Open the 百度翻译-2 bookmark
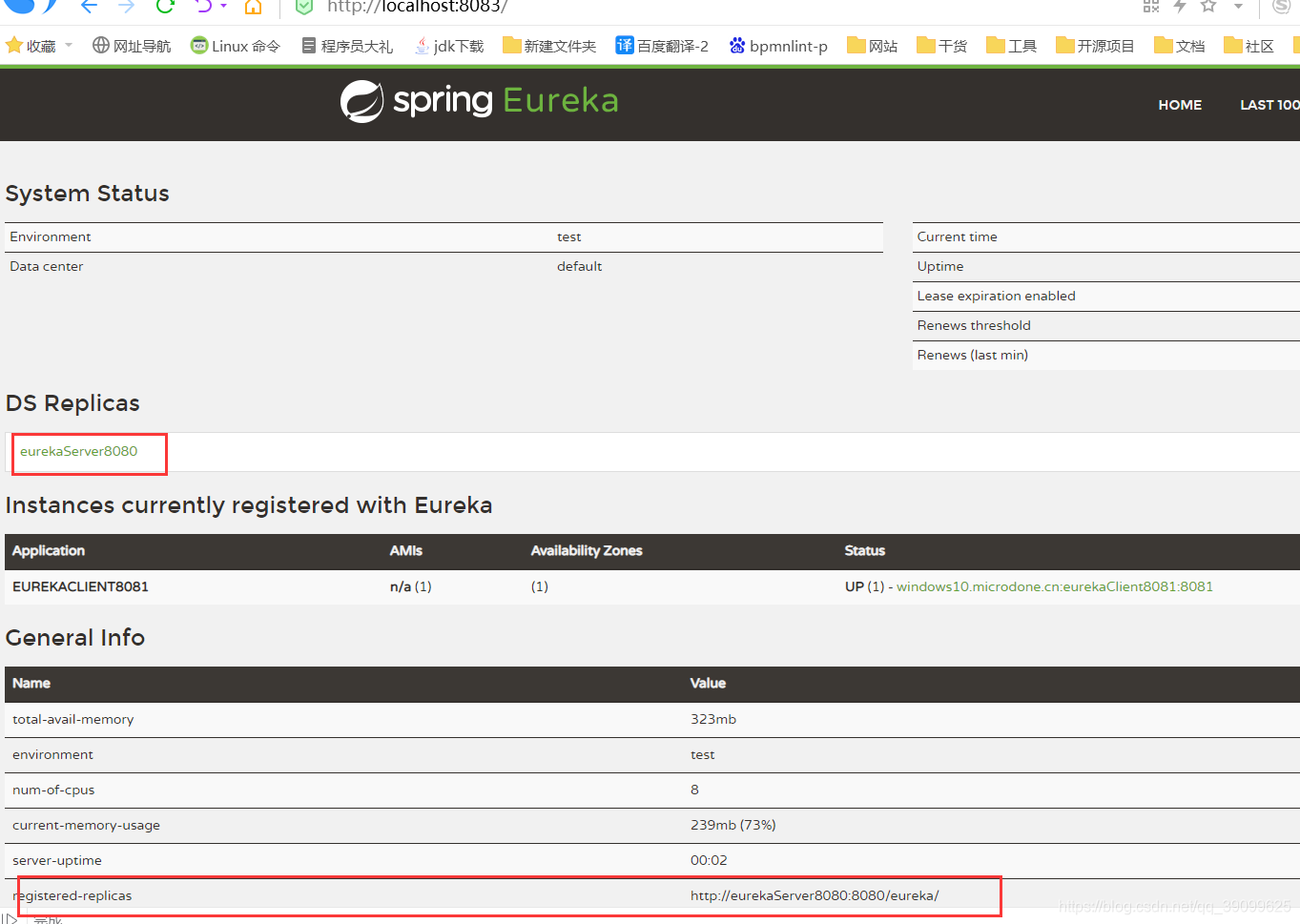The height and width of the screenshot is (924, 1300). tap(662, 46)
